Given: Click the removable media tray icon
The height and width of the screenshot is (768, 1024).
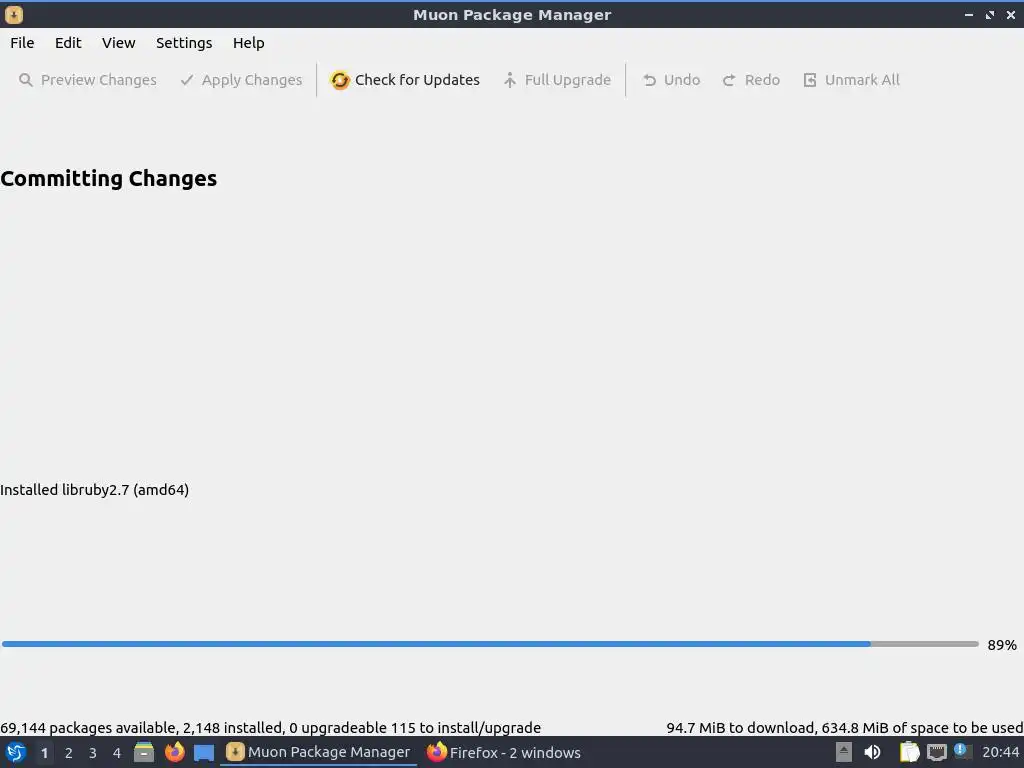Looking at the screenshot, I should 844,752.
